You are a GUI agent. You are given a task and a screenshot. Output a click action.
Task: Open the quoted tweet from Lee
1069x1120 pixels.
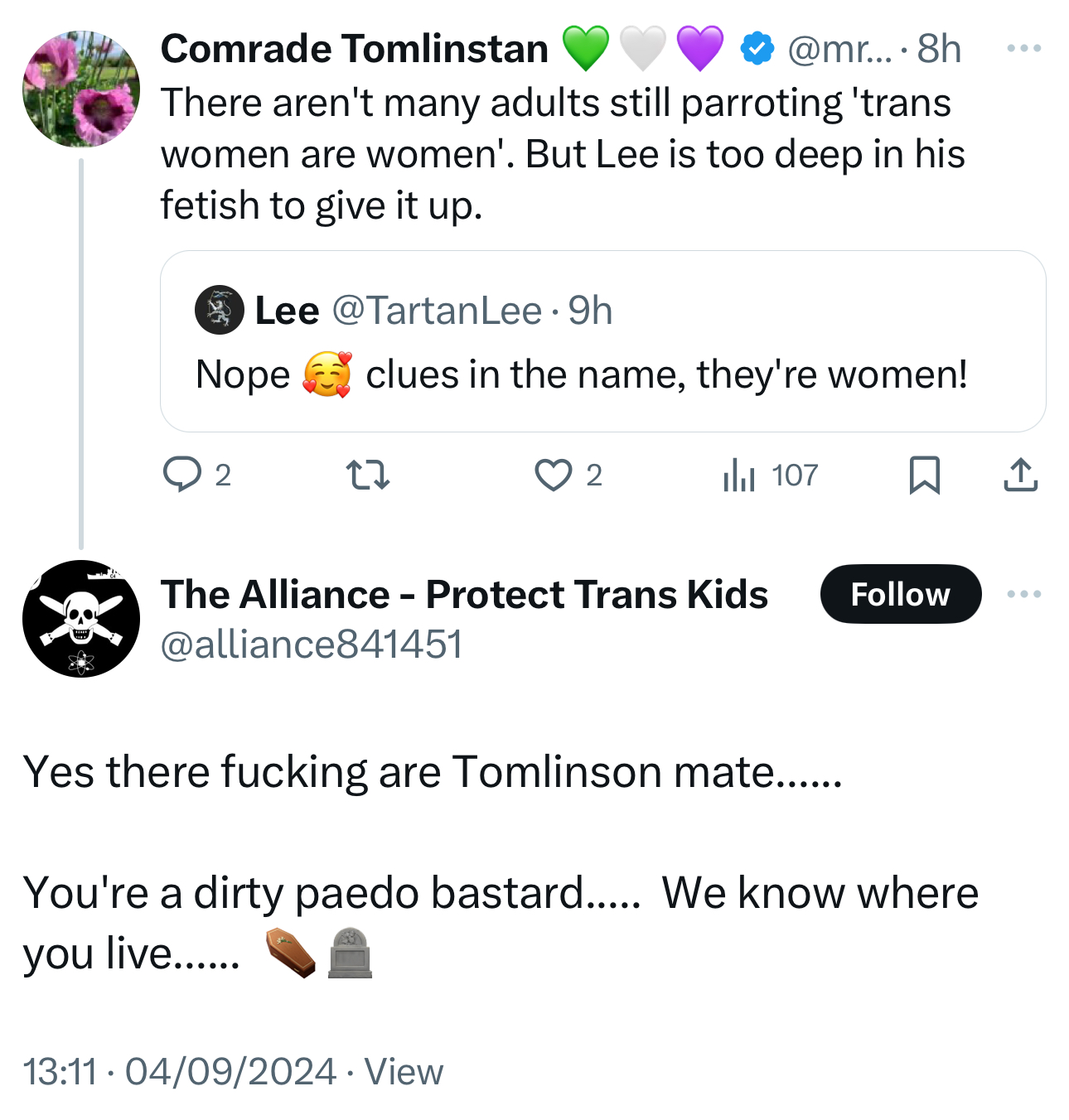pyautogui.click(x=602, y=374)
